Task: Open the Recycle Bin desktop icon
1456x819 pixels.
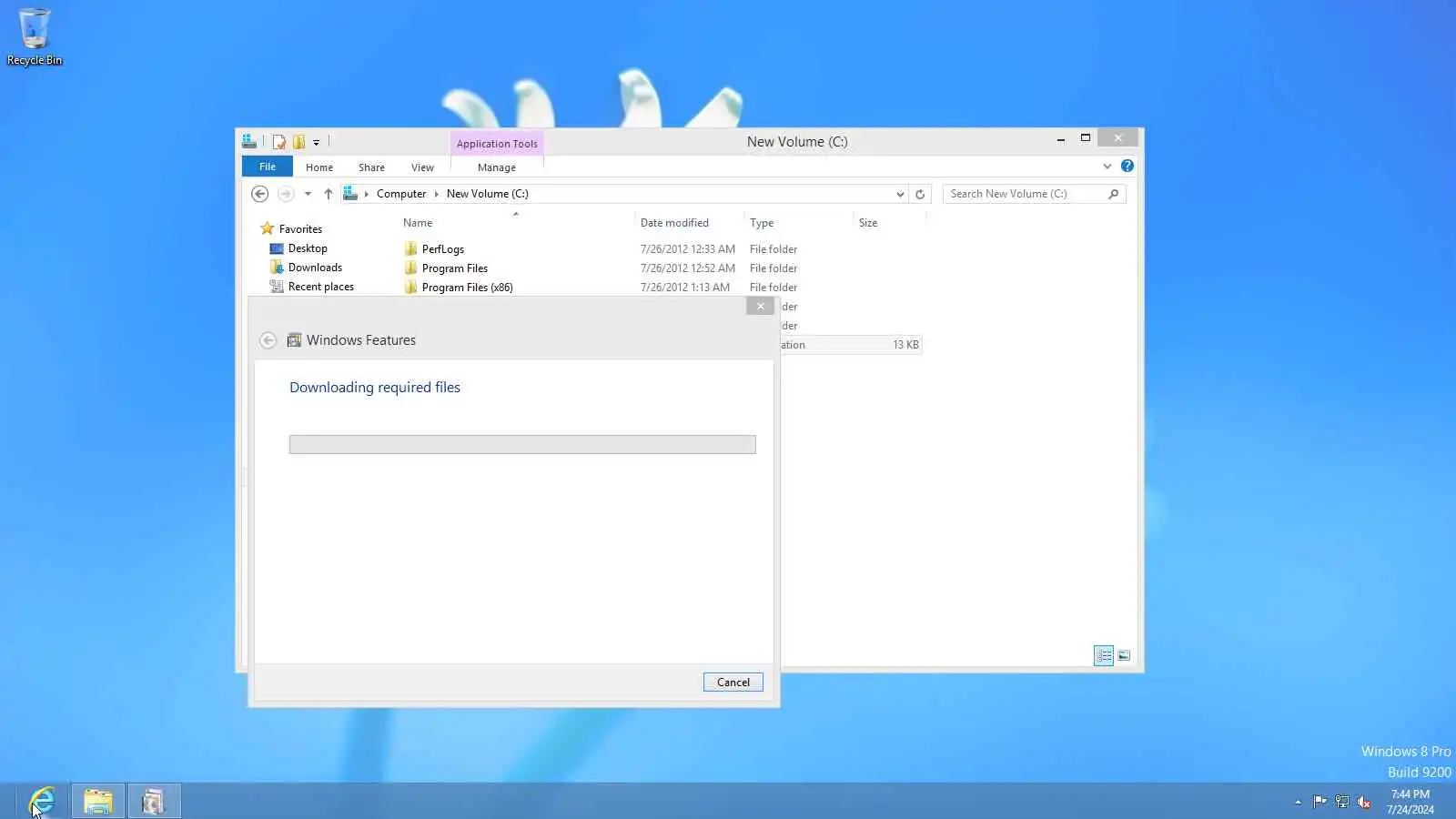Action: (35, 36)
